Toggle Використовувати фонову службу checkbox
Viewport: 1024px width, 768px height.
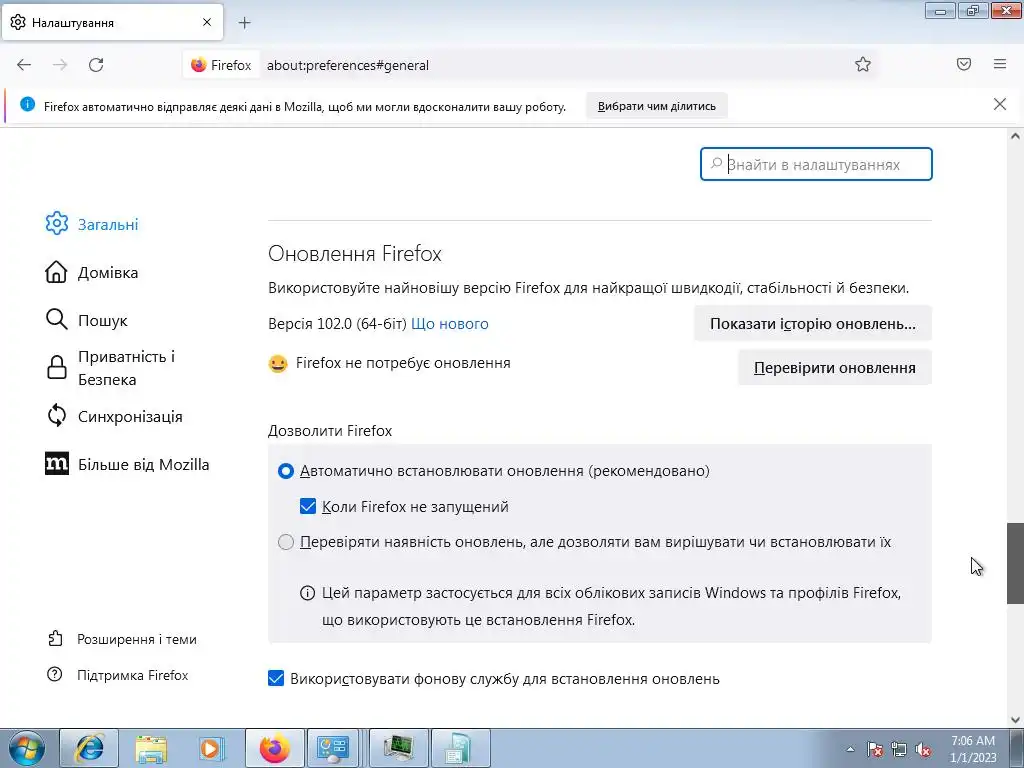tap(276, 679)
